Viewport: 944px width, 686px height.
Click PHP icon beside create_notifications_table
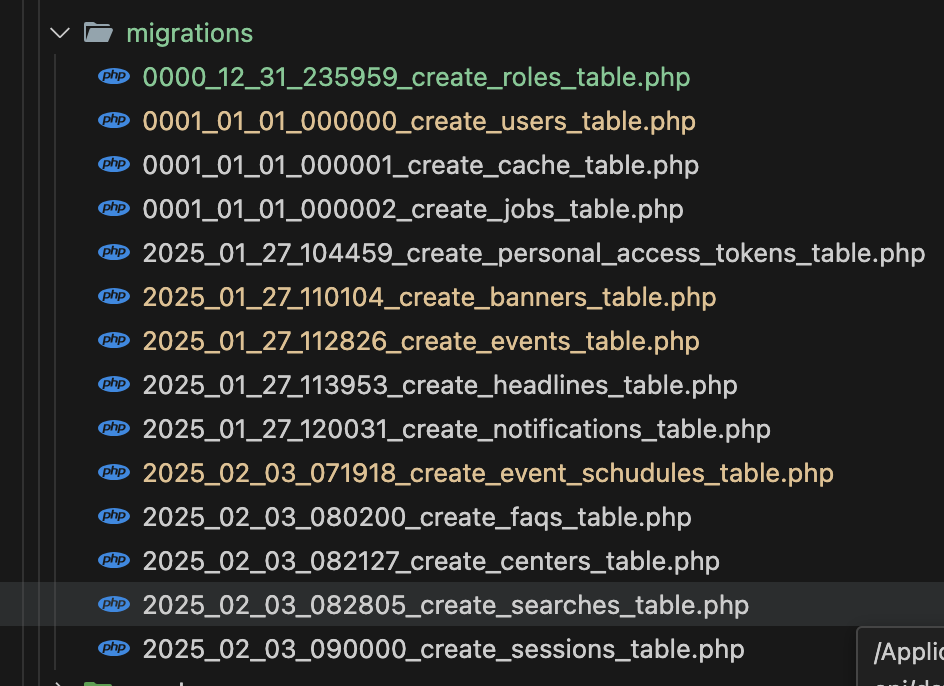[114, 429]
